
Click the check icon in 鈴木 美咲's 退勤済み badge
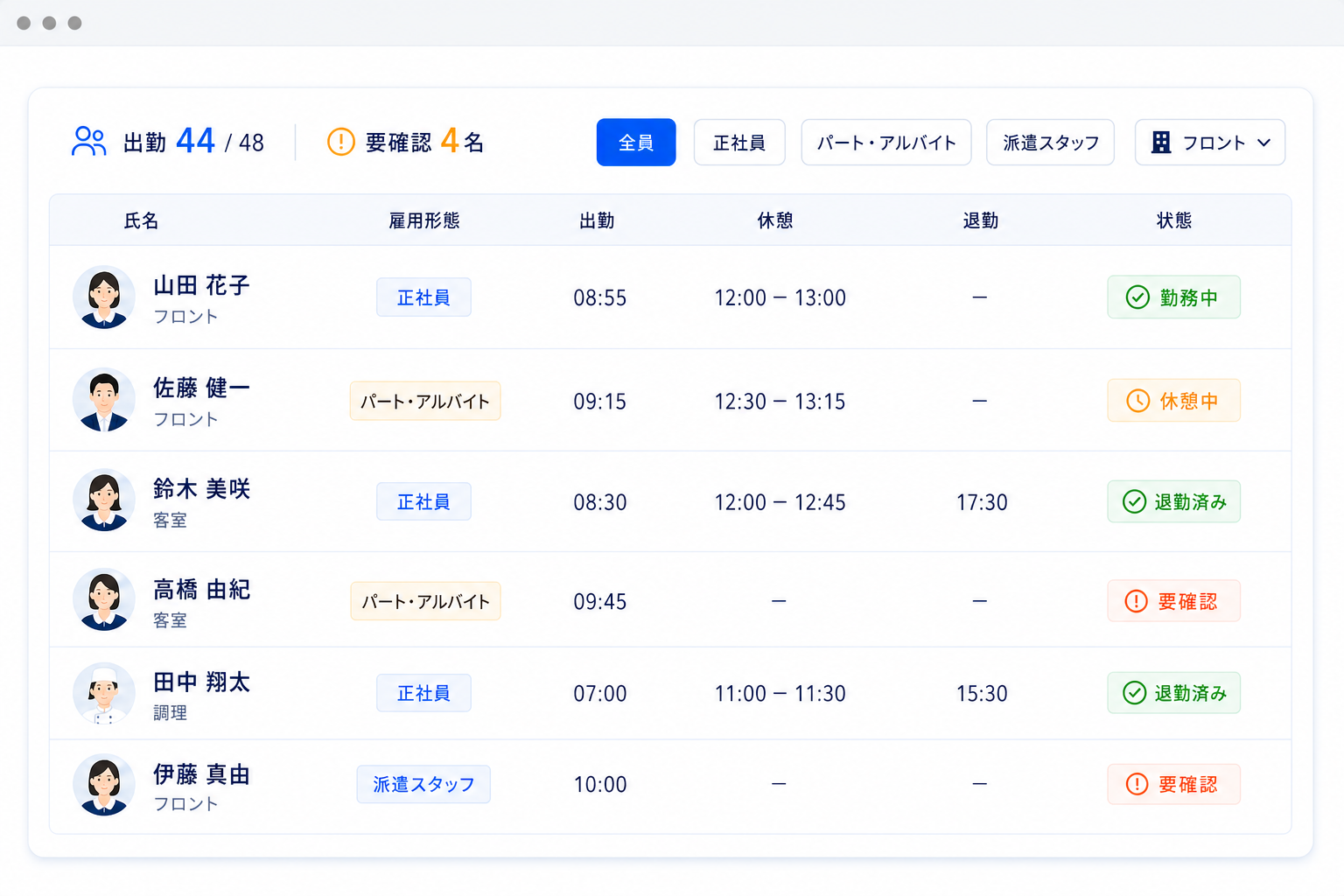[1134, 501]
